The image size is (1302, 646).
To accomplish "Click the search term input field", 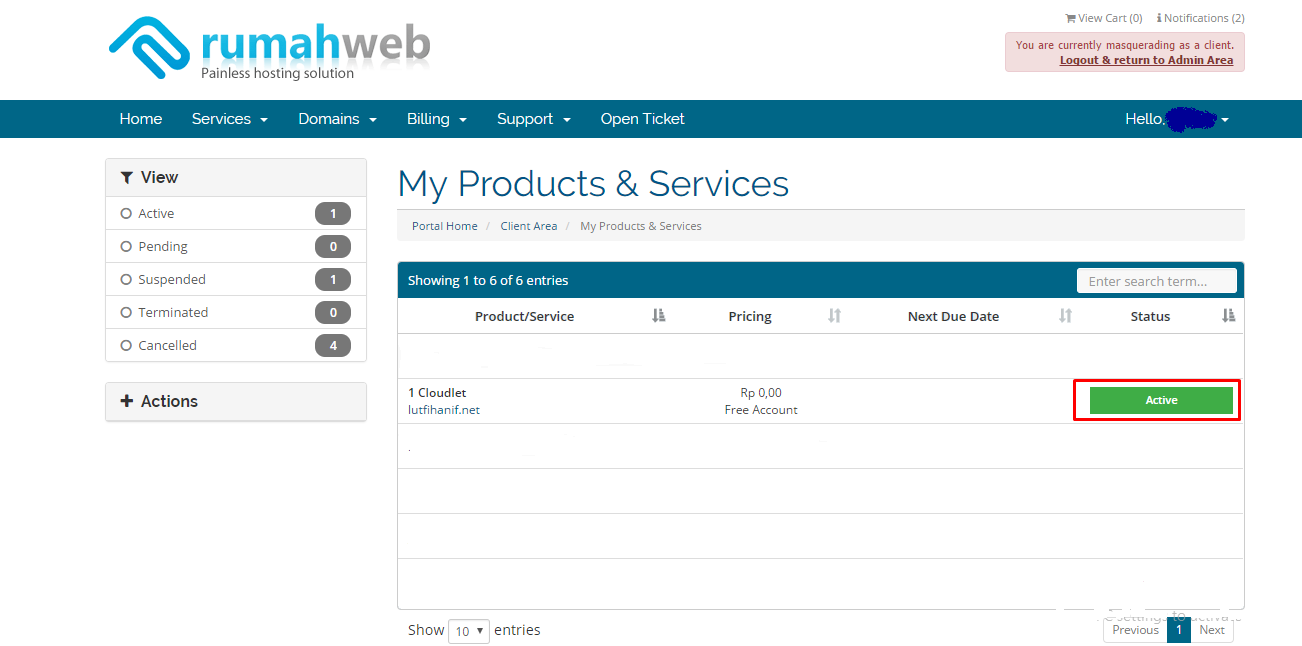I will click(1157, 281).
